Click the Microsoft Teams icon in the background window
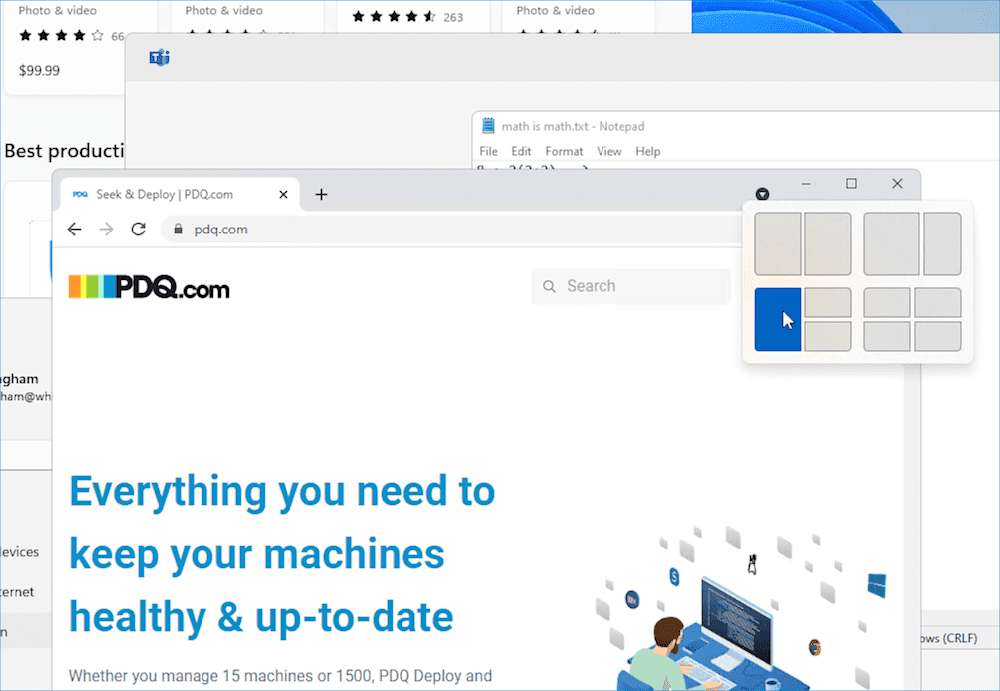This screenshot has height=691, width=1000. coord(159,57)
